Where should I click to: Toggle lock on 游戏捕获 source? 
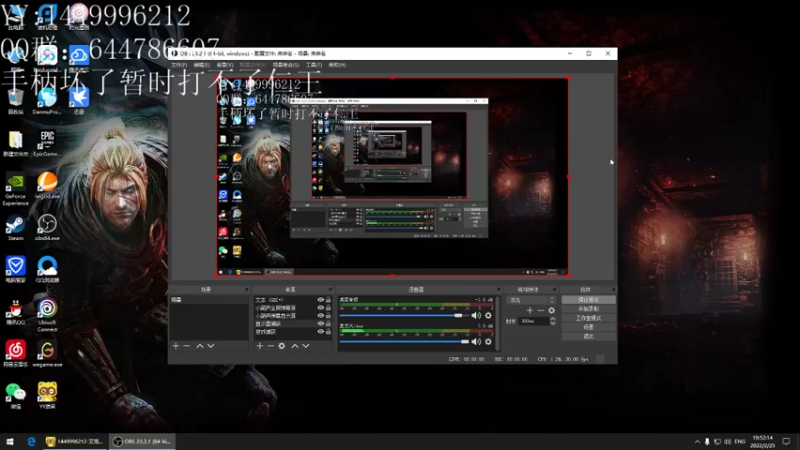point(329,332)
